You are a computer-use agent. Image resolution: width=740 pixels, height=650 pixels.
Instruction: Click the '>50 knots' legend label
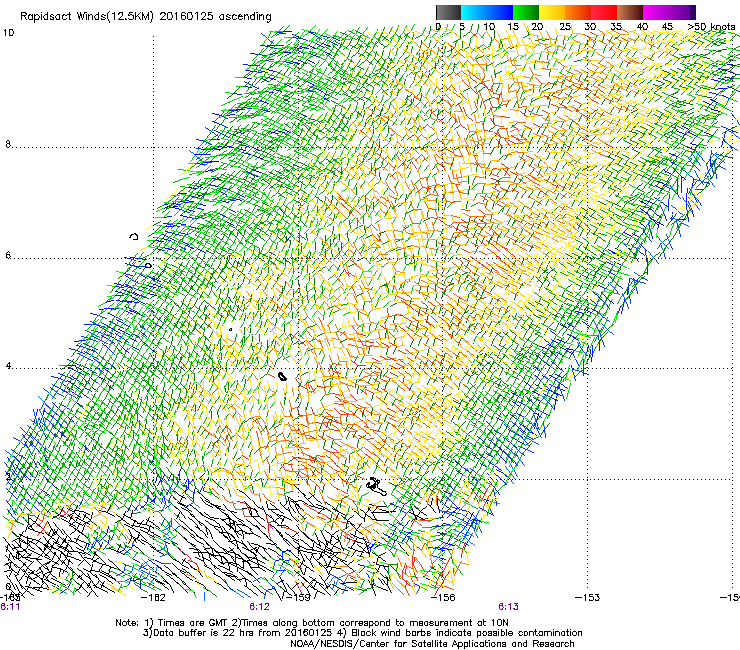711,26
